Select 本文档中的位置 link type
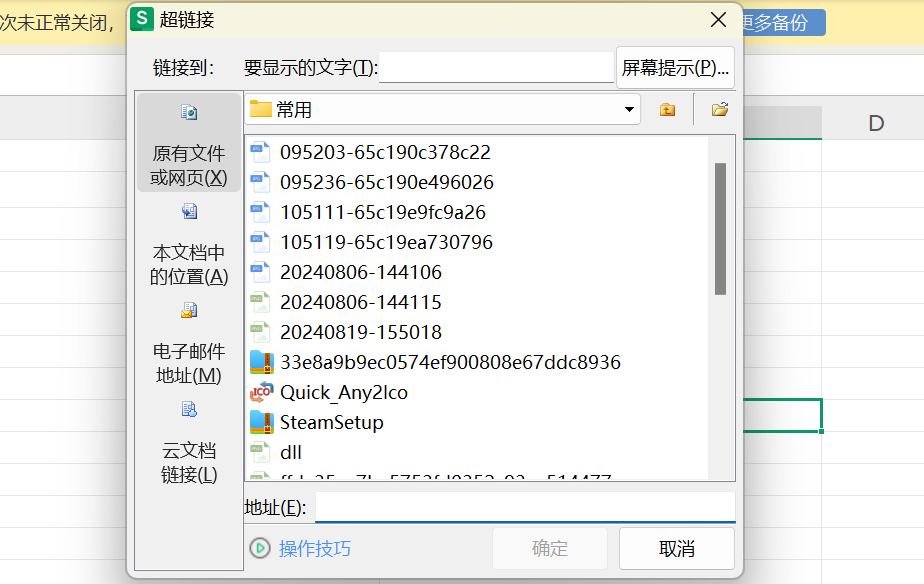The width and height of the screenshot is (924, 584). click(189, 243)
